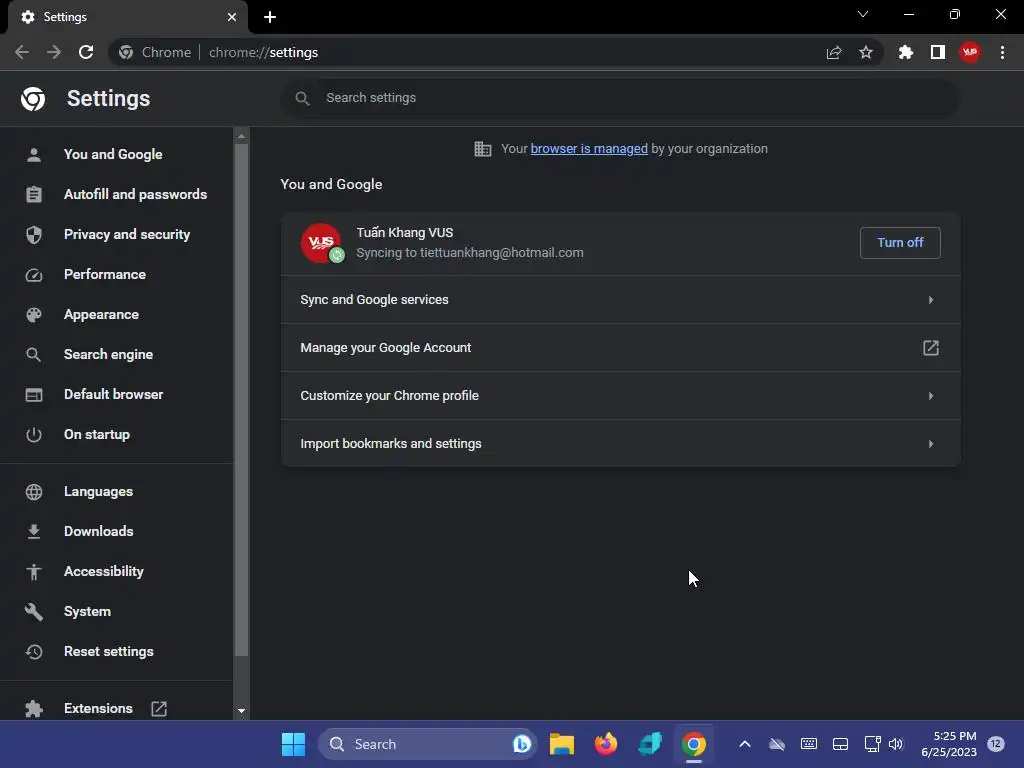Turn off sync with Turn off button
This screenshot has height=768, width=1024.
900,243
